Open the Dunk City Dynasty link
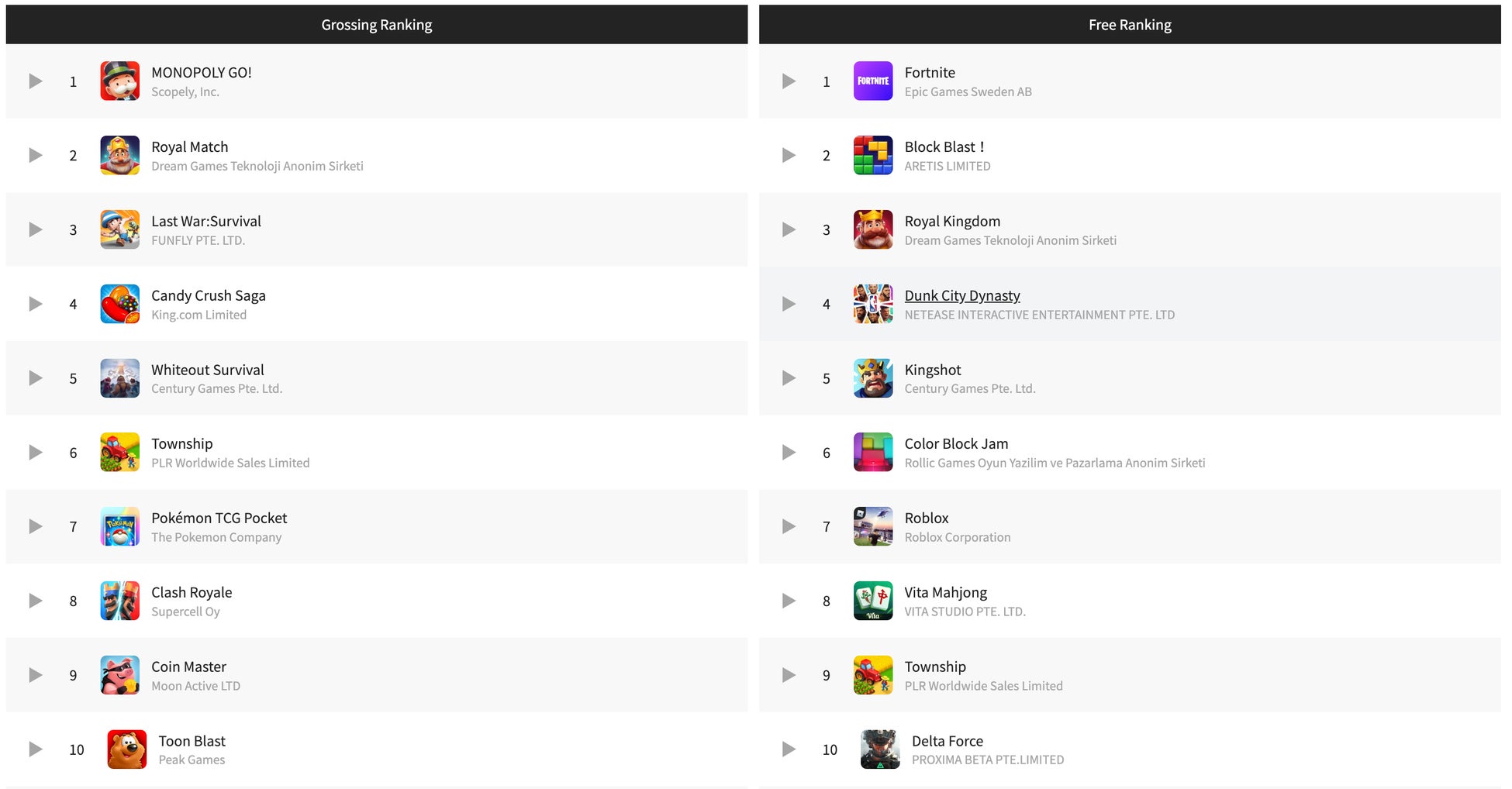The width and height of the screenshot is (1512, 789). pos(961,295)
